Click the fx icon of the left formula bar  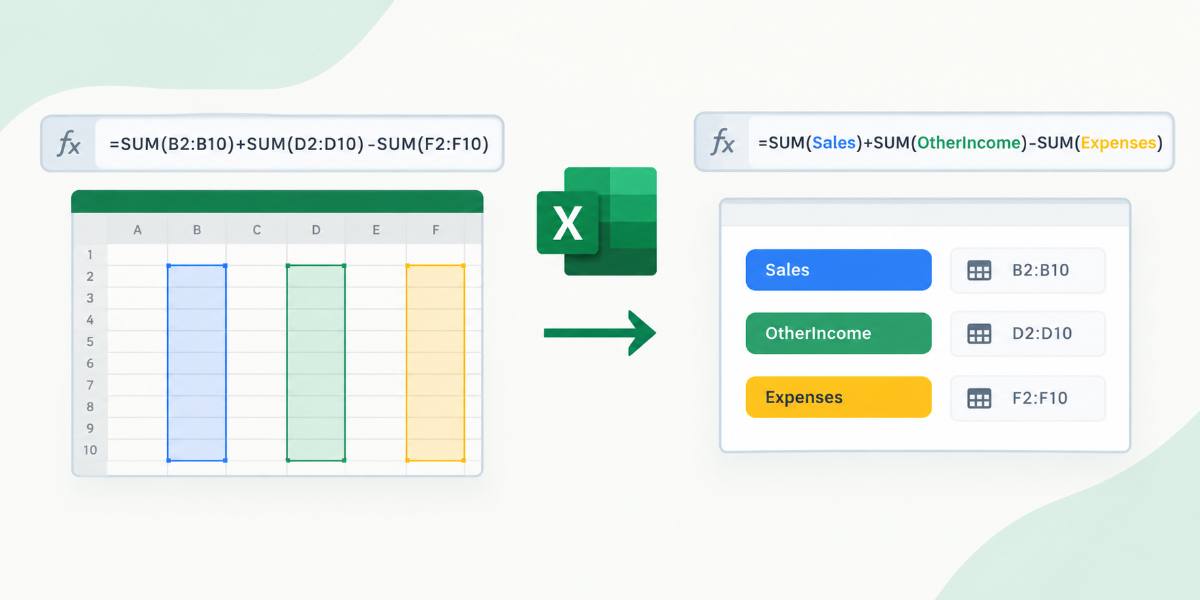pos(68,144)
